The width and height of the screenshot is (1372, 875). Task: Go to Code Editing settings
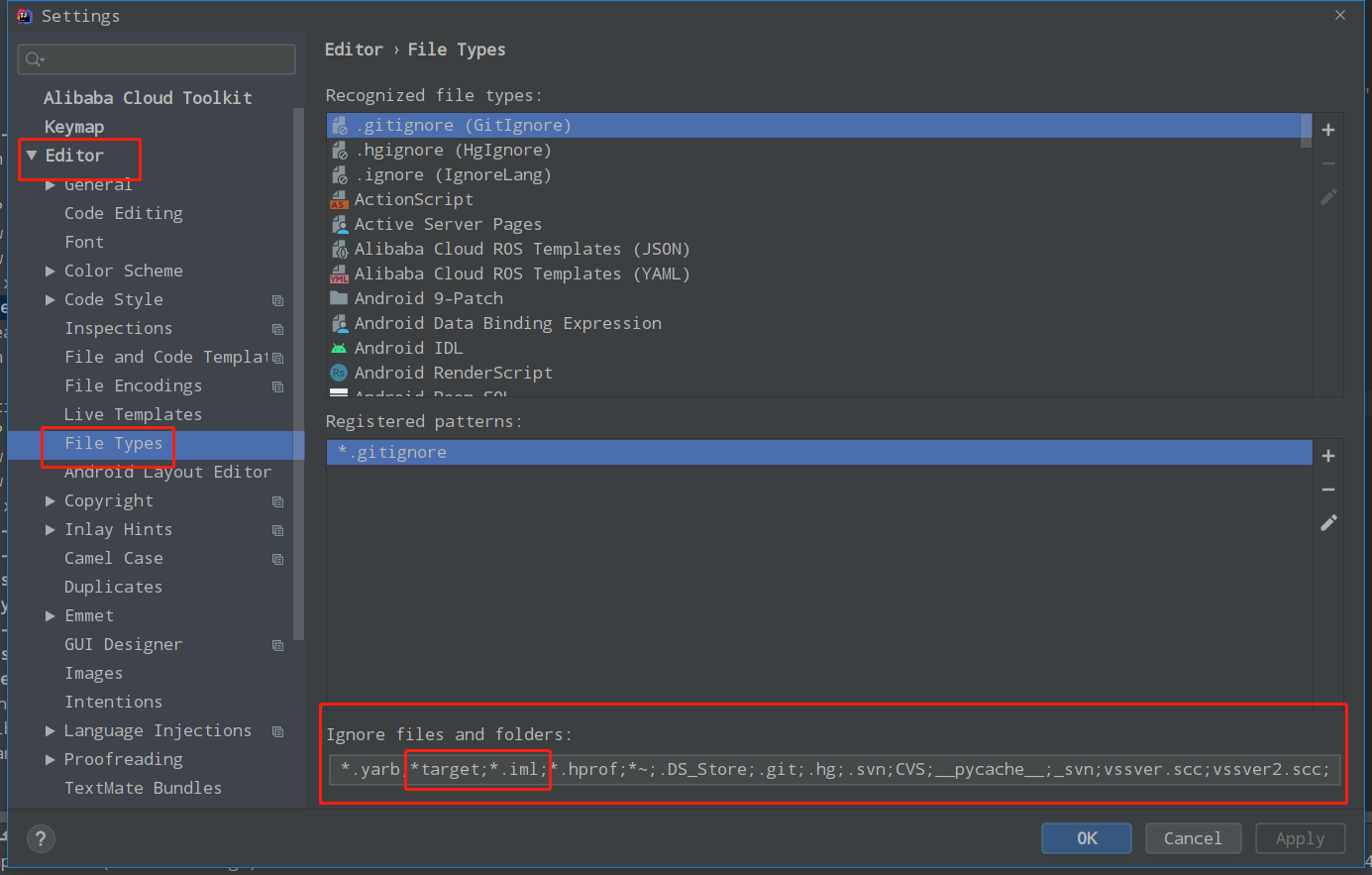[x=124, y=214]
